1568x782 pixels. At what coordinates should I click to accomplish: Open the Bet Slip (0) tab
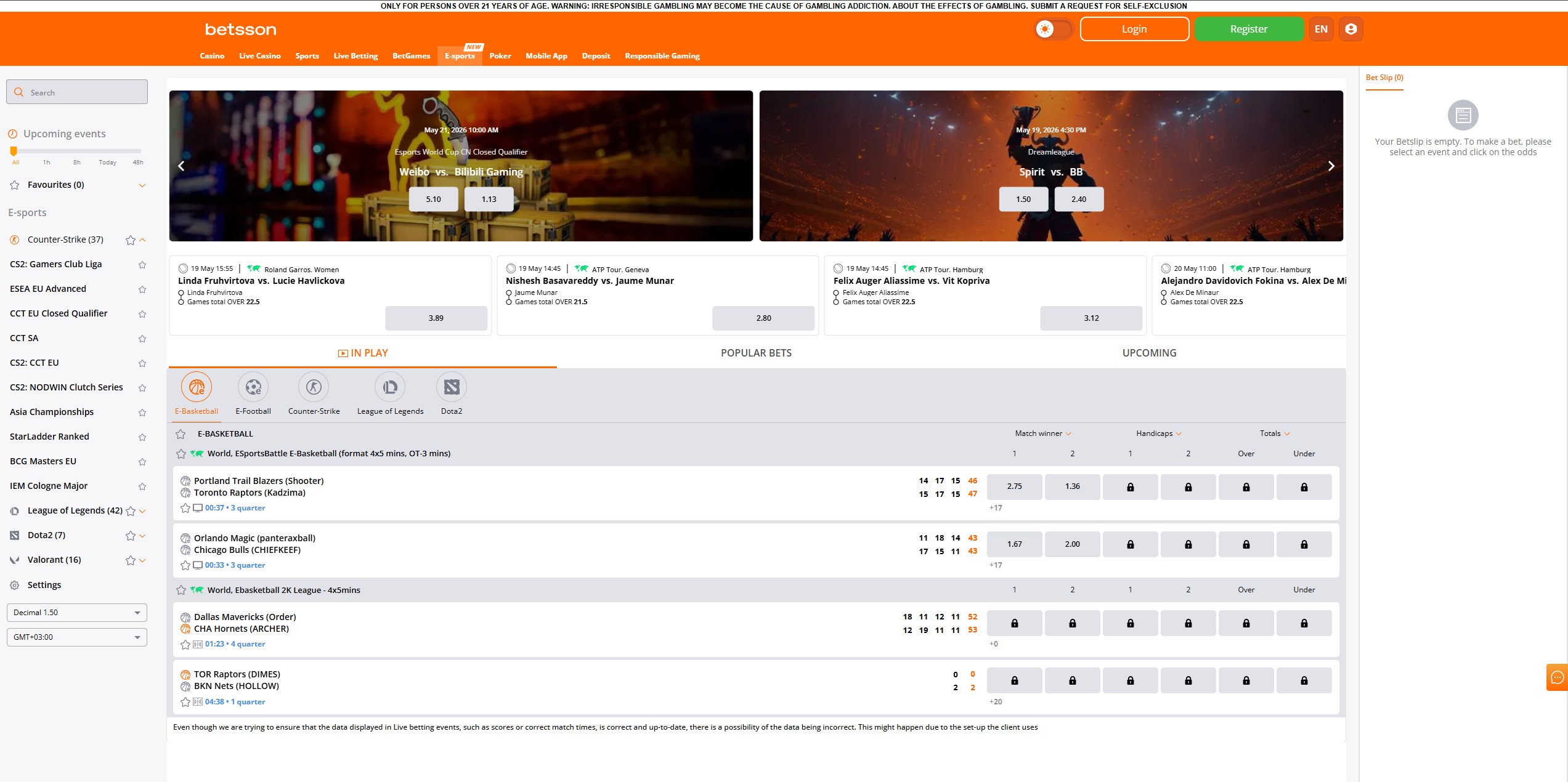(1384, 78)
